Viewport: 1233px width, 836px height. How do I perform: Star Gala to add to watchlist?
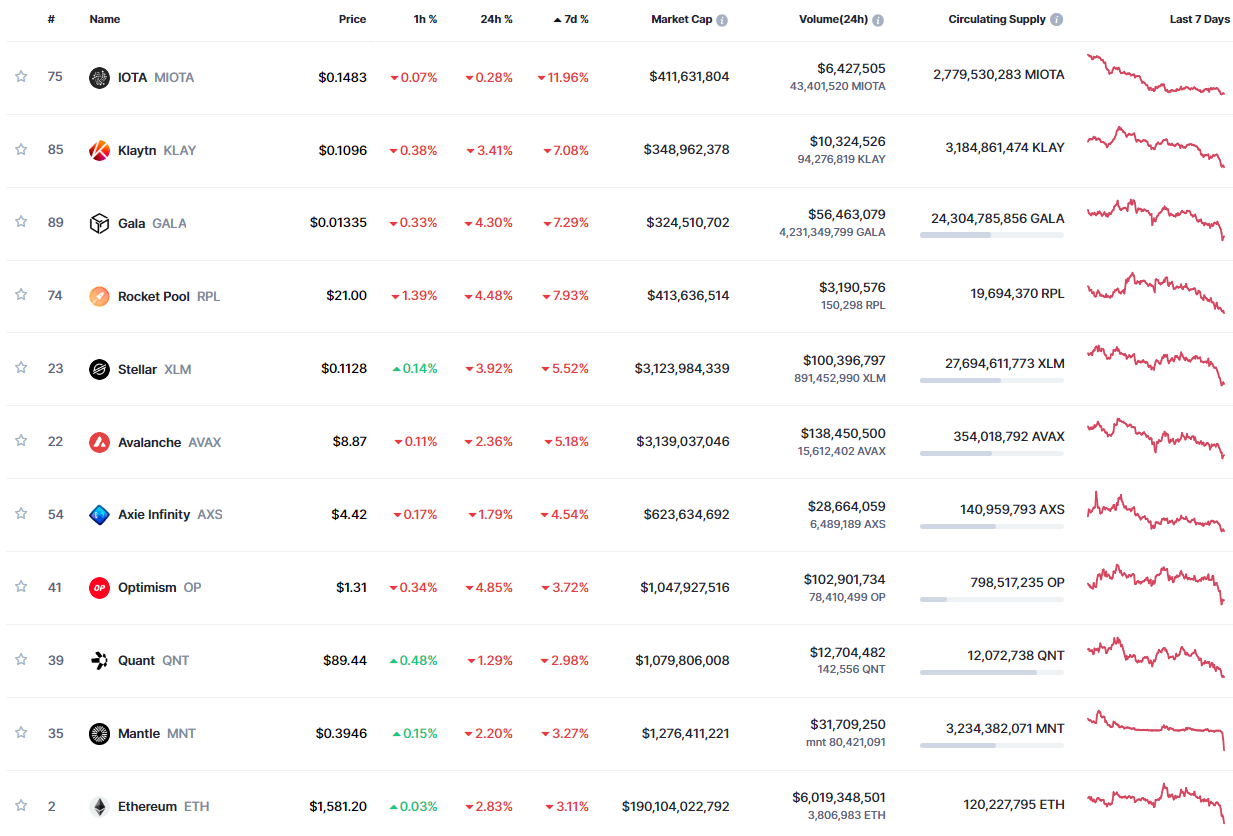point(21,222)
